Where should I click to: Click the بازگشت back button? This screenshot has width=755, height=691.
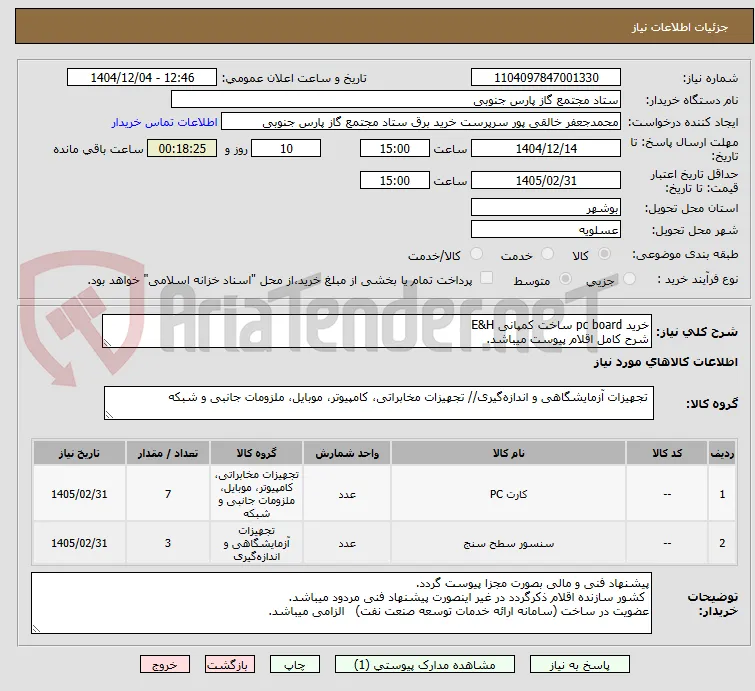(x=230, y=665)
